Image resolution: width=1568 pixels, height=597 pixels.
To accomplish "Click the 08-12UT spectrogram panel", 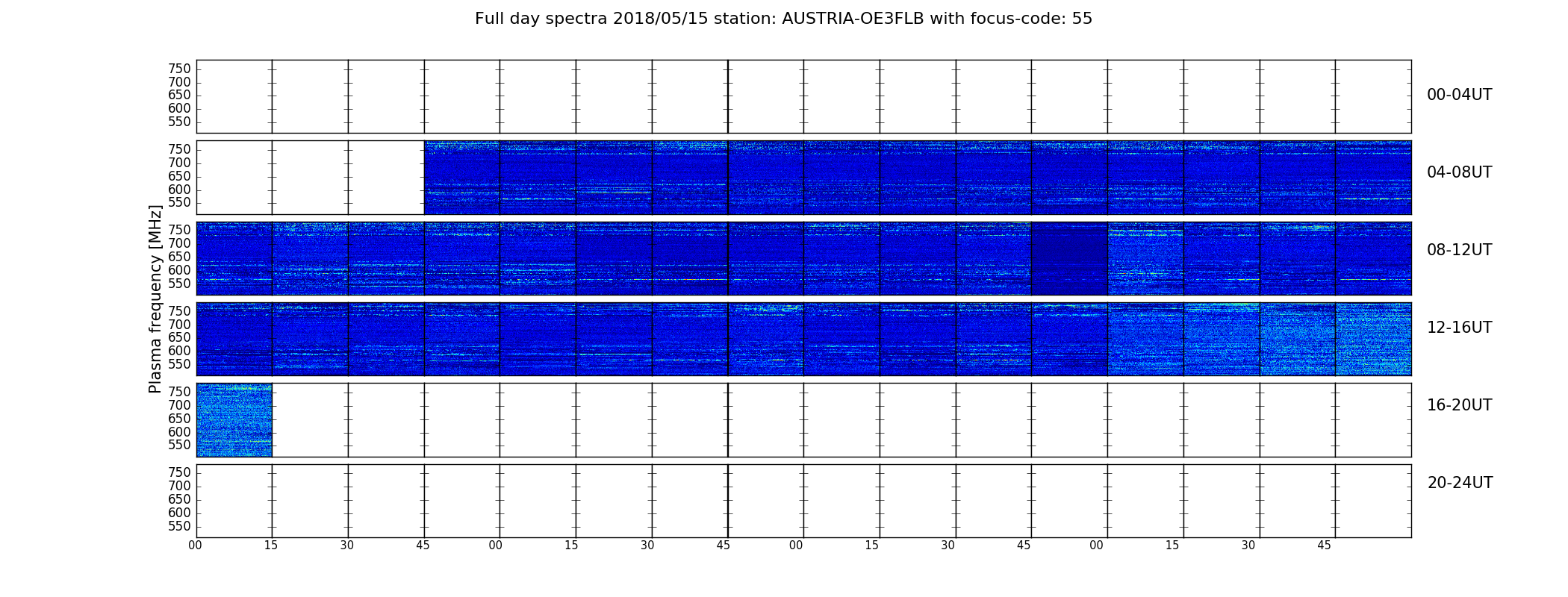I will (803, 258).
